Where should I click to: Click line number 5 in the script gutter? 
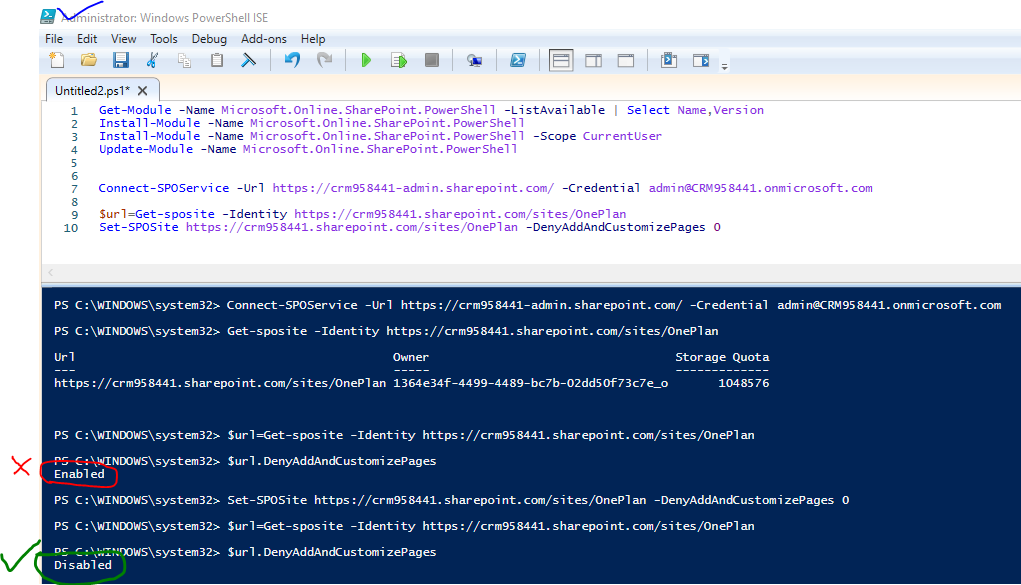(x=74, y=163)
